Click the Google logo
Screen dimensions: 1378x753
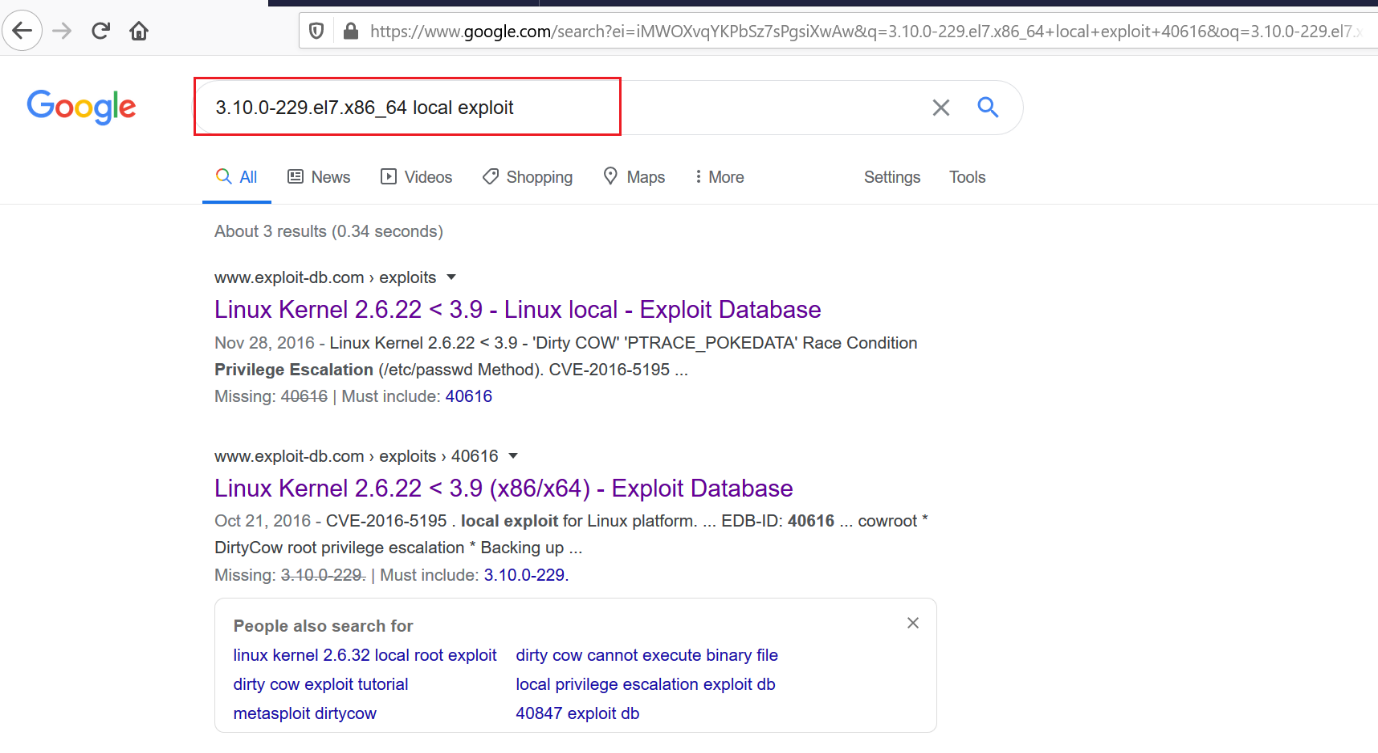pyautogui.click(x=81, y=107)
